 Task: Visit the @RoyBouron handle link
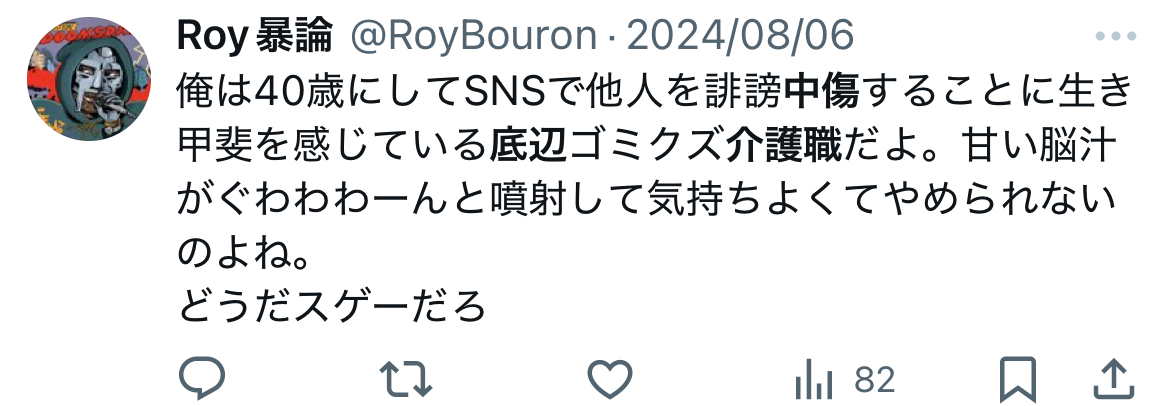[474, 36]
